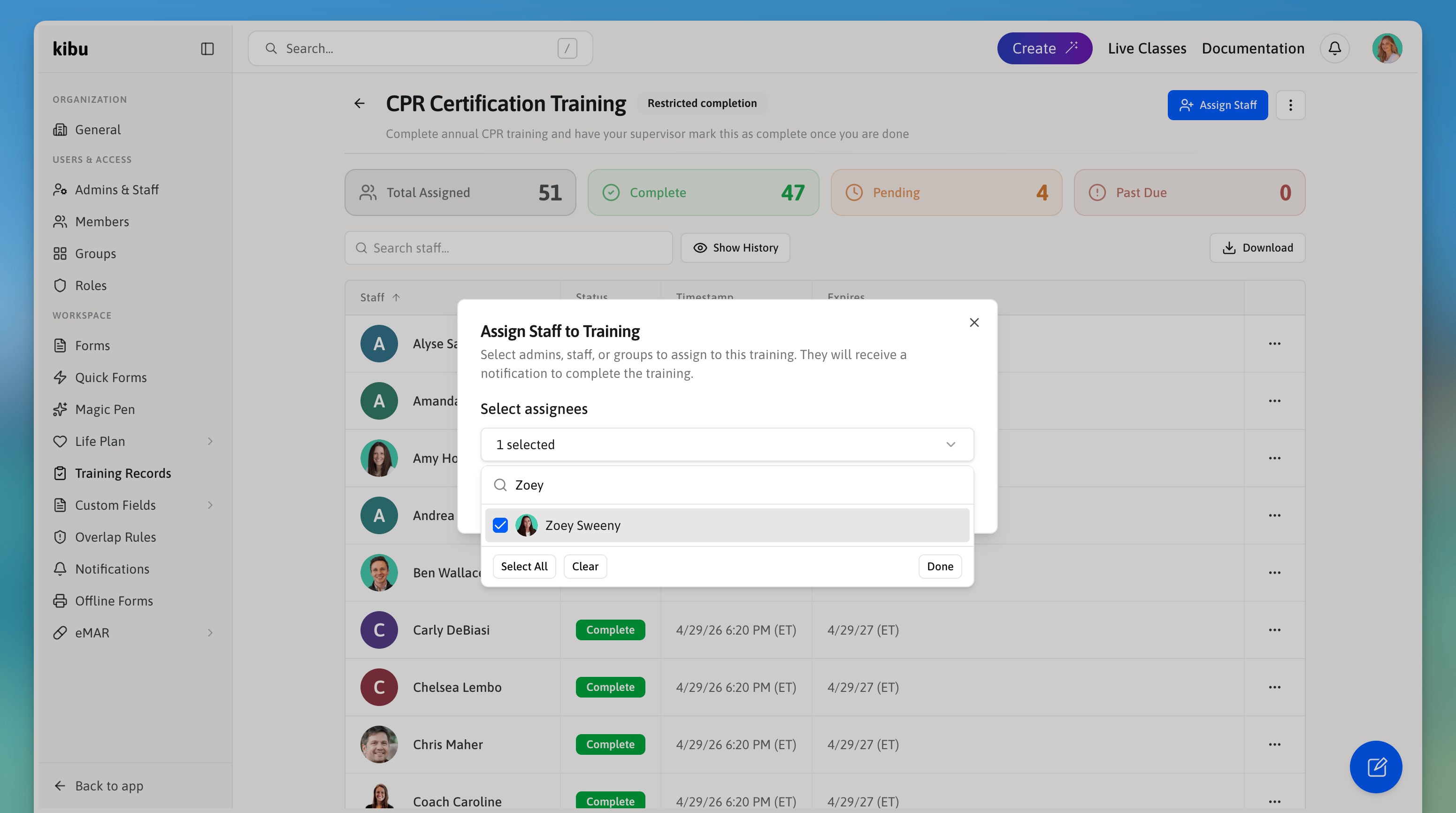The height and width of the screenshot is (813, 1456).
Task: Select Training Records in sidebar
Action: (x=112, y=473)
